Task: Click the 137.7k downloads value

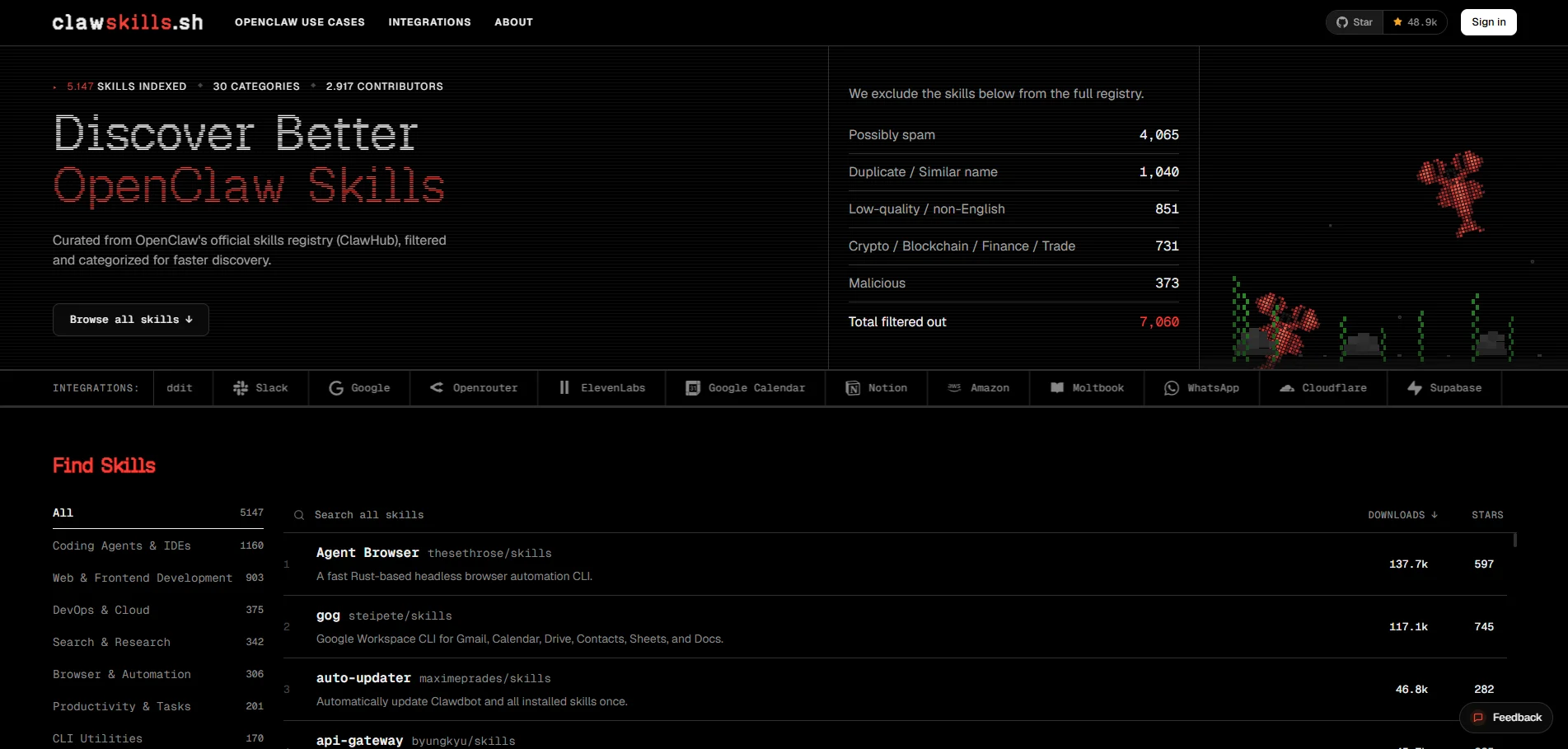Action: pyautogui.click(x=1409, y=564)
